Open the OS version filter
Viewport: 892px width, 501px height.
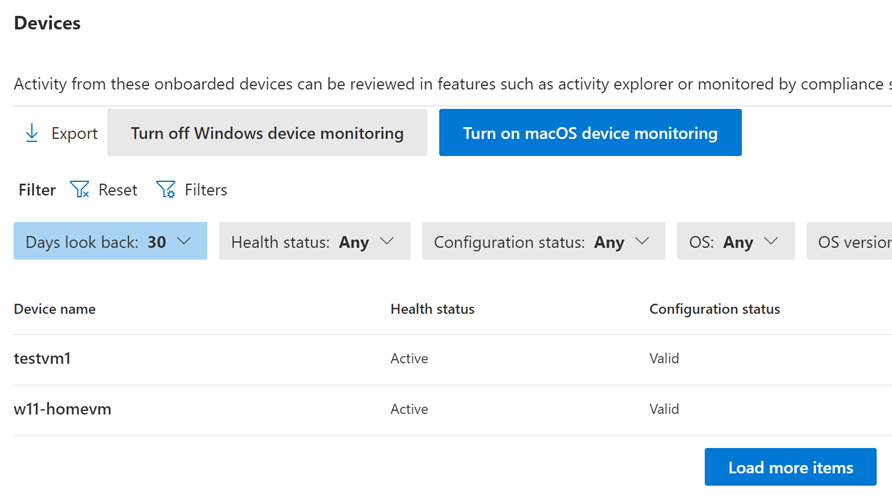point(852,241)
